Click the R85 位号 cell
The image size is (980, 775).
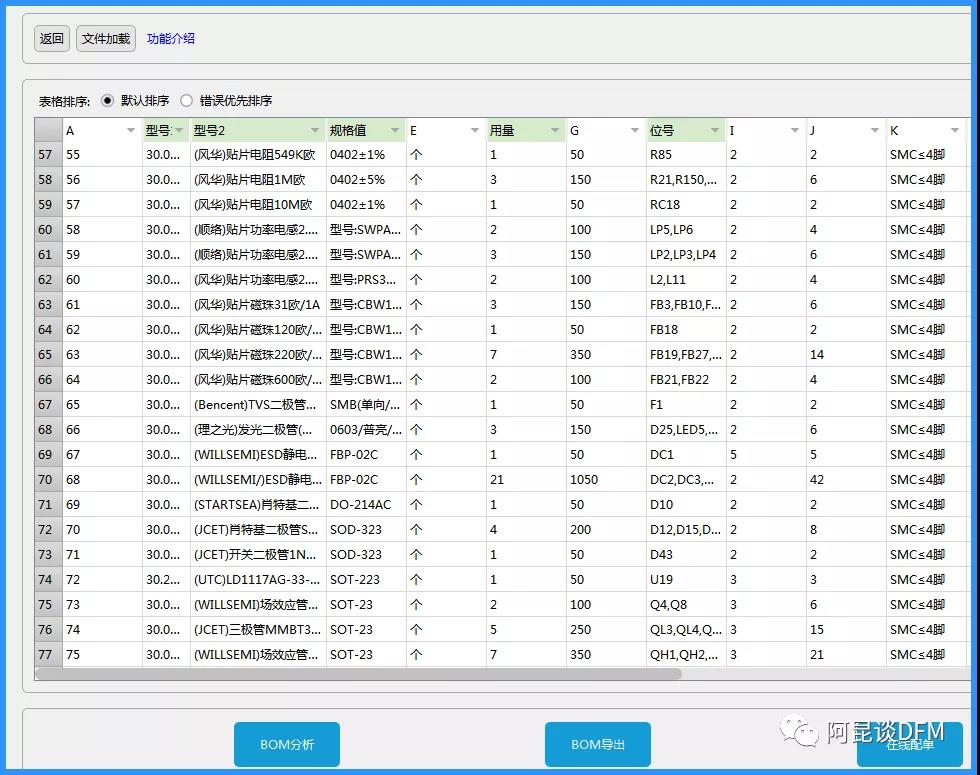(686, 154)
